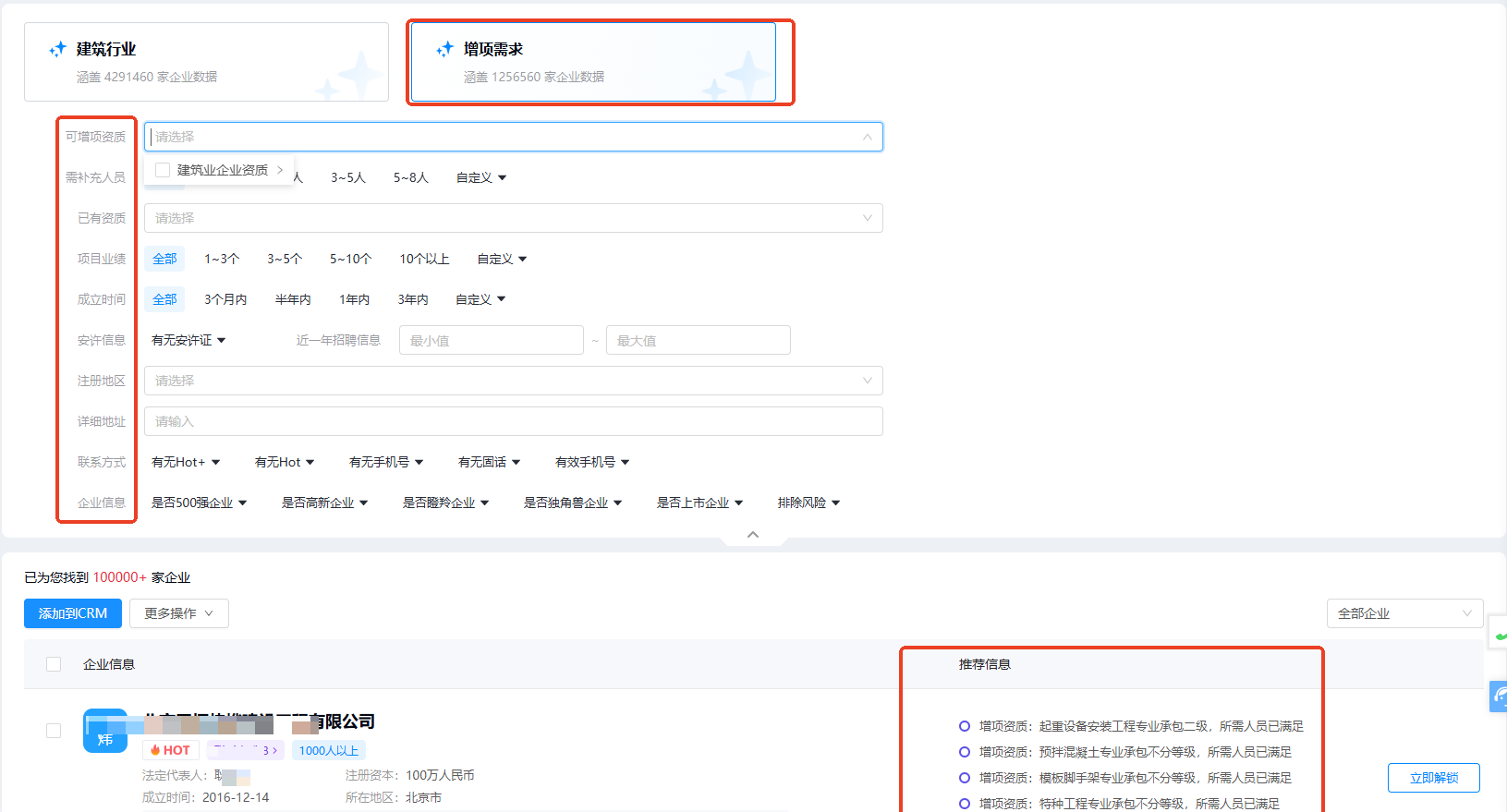Click the 立即解锁 button
This screenshot has height=812, width=1507.
pos(1433,778)
